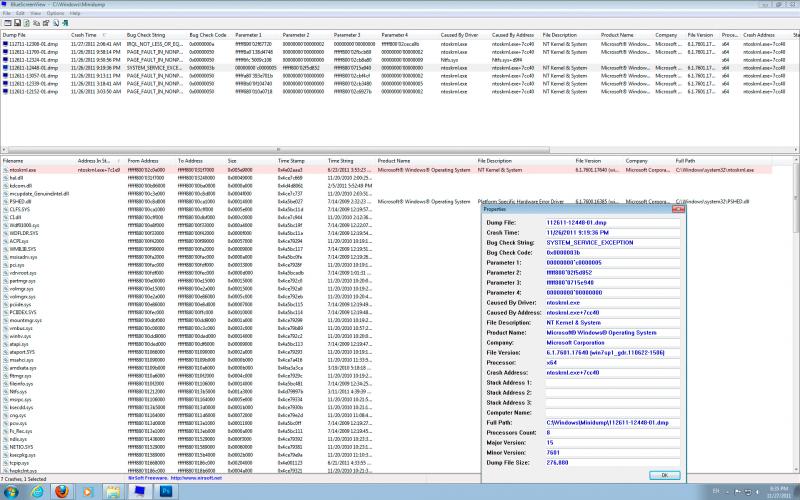The image size is (800, 500).
Task: Select the kdcom.dll driver row
Action: pyautogui.click(x=386, y=186)
